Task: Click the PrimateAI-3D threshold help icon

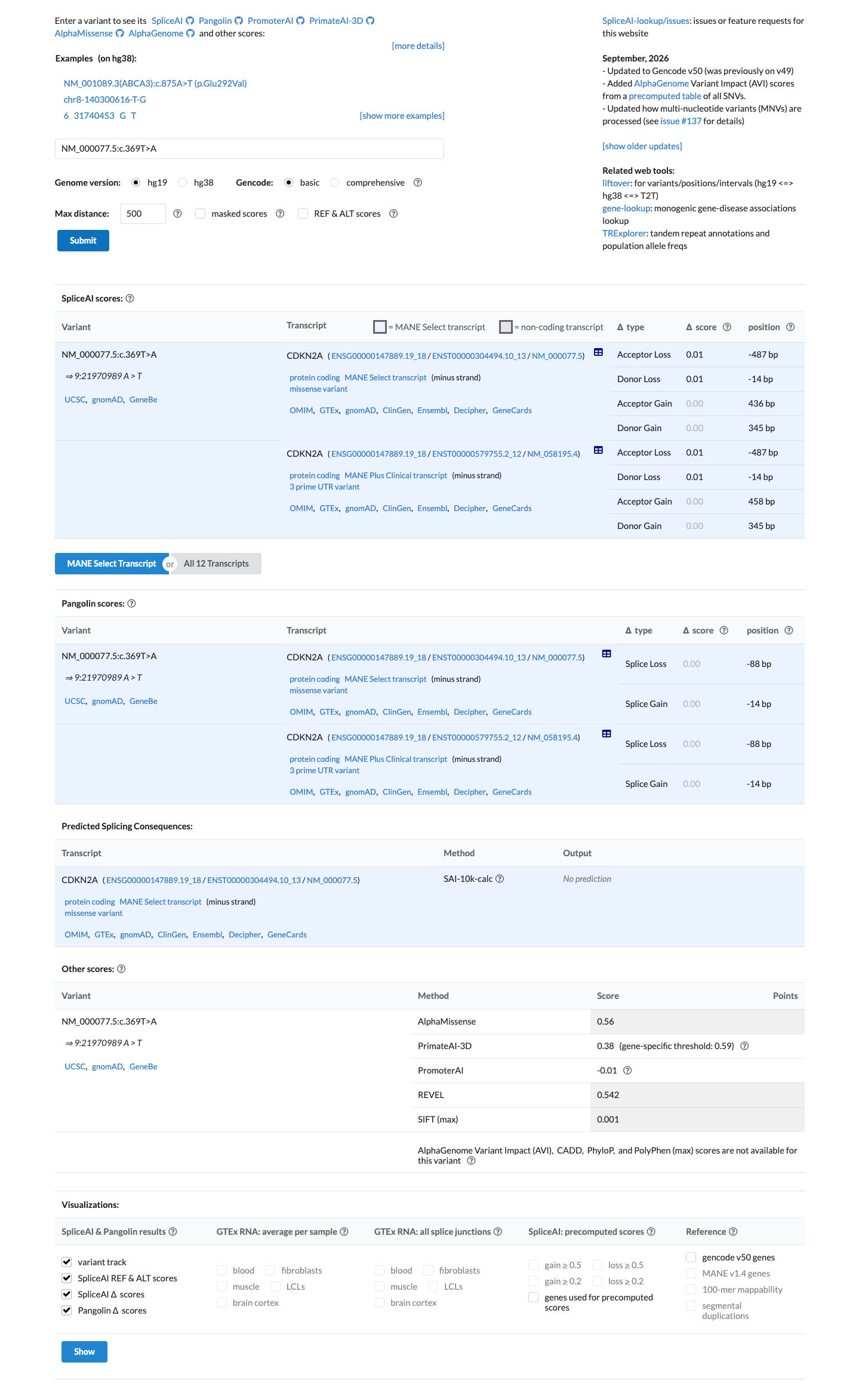Action: pos(744,1046)
